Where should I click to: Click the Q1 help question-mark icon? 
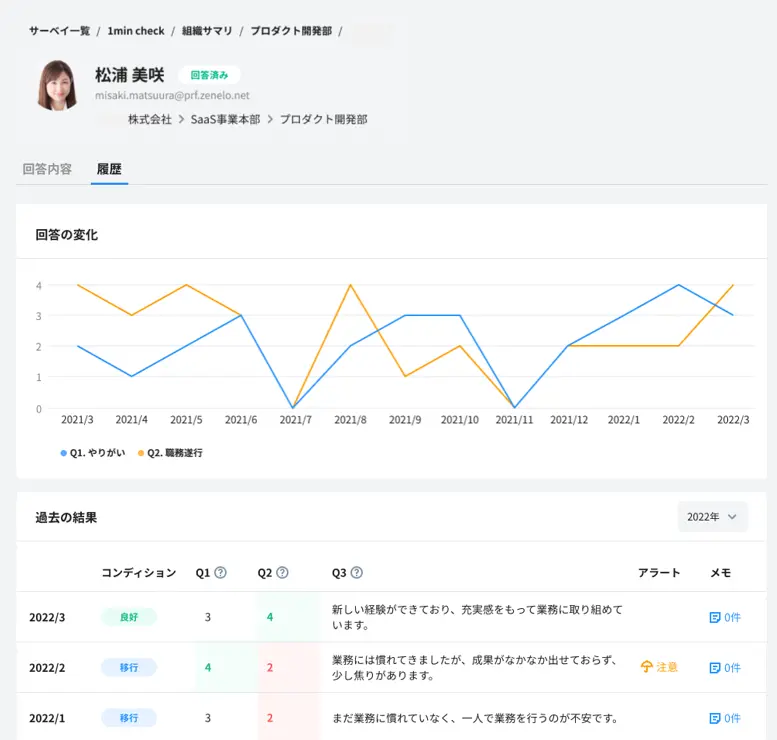pyautogui.click(x=221, y=573)
